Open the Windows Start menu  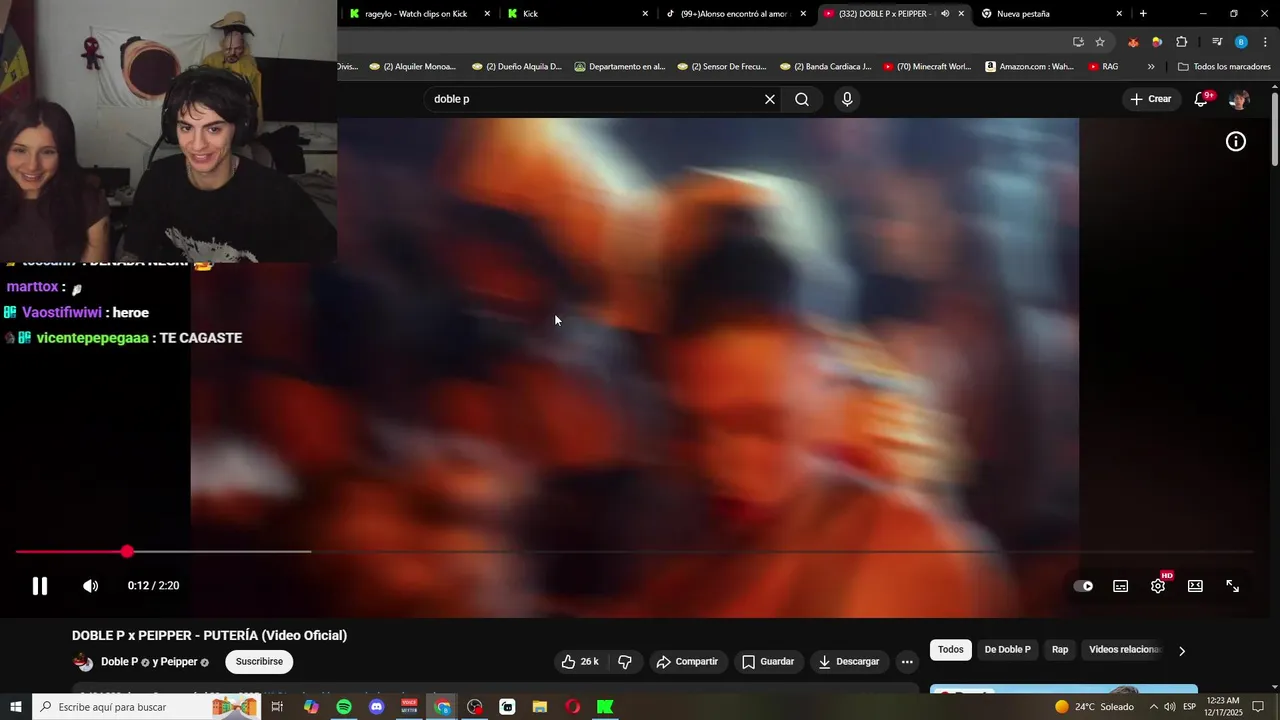[x=15, y=707]
